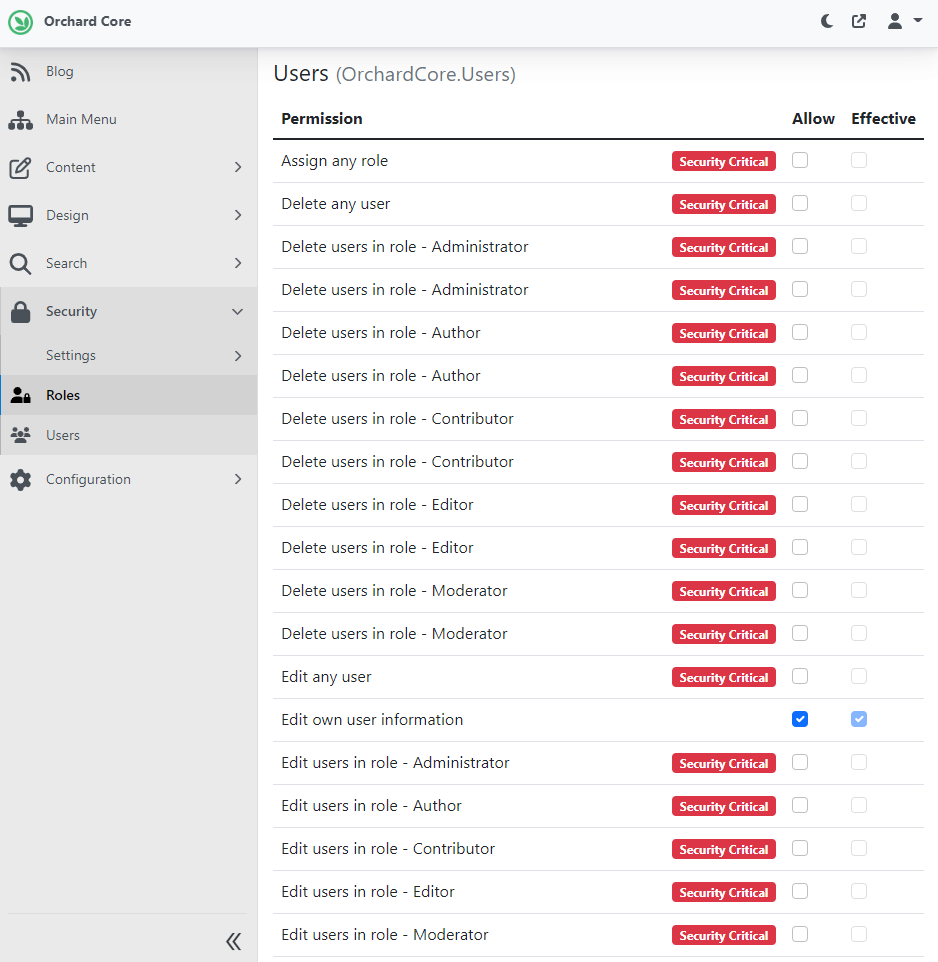Screen dimensions: 938x962
Task: Expand the Settings submenu chevron
Action: (x=238, y=356)
